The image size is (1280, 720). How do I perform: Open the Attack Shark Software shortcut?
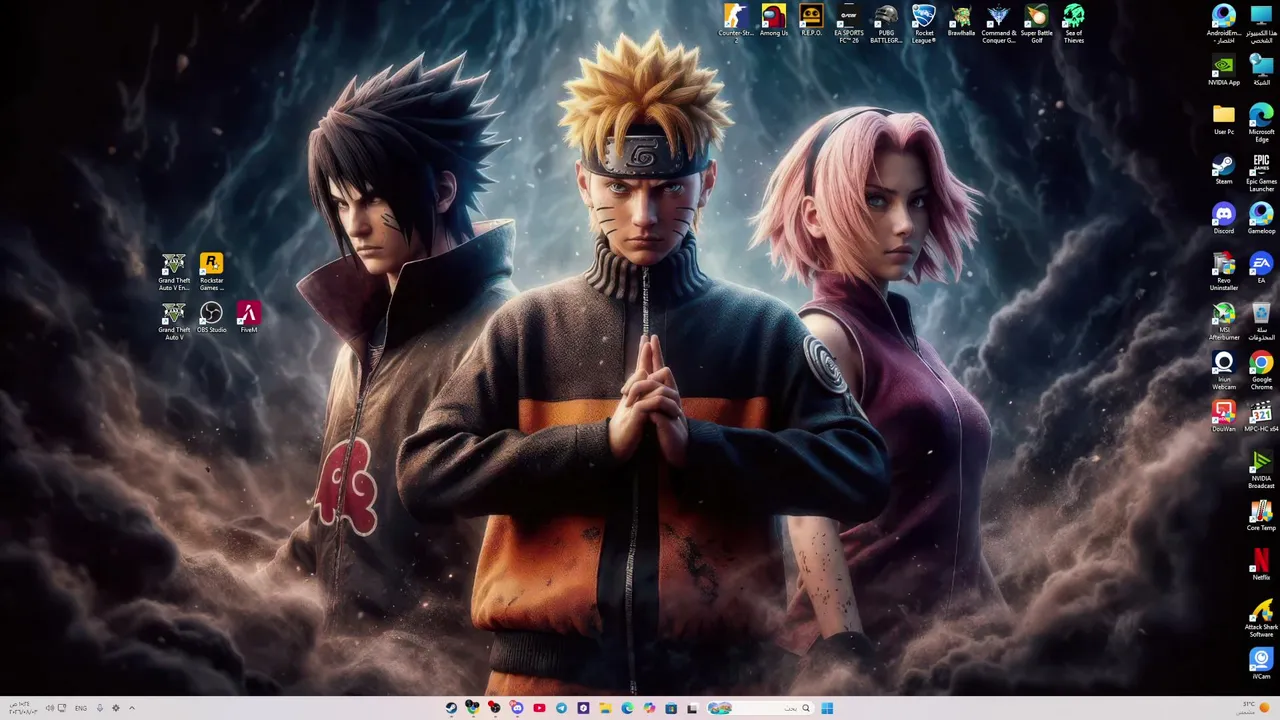[x=1261, y=617]
